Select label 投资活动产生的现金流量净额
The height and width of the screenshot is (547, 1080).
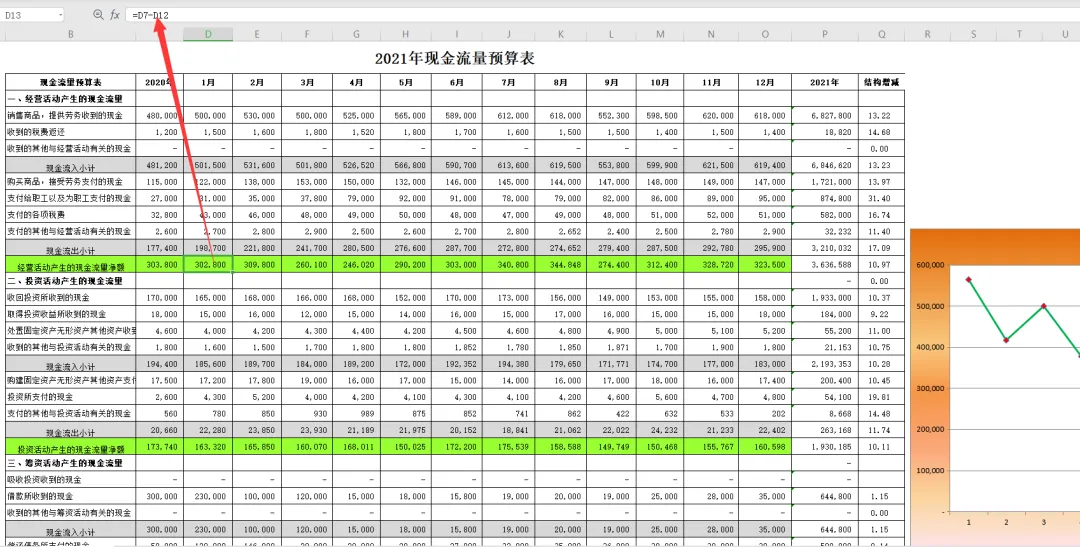click(72, 448)
